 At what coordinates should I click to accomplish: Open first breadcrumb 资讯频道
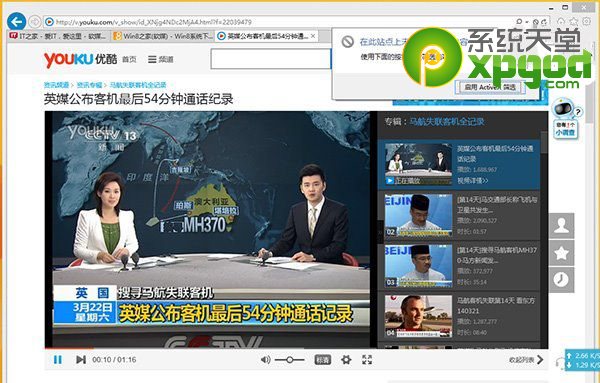(x=56, y=85)
